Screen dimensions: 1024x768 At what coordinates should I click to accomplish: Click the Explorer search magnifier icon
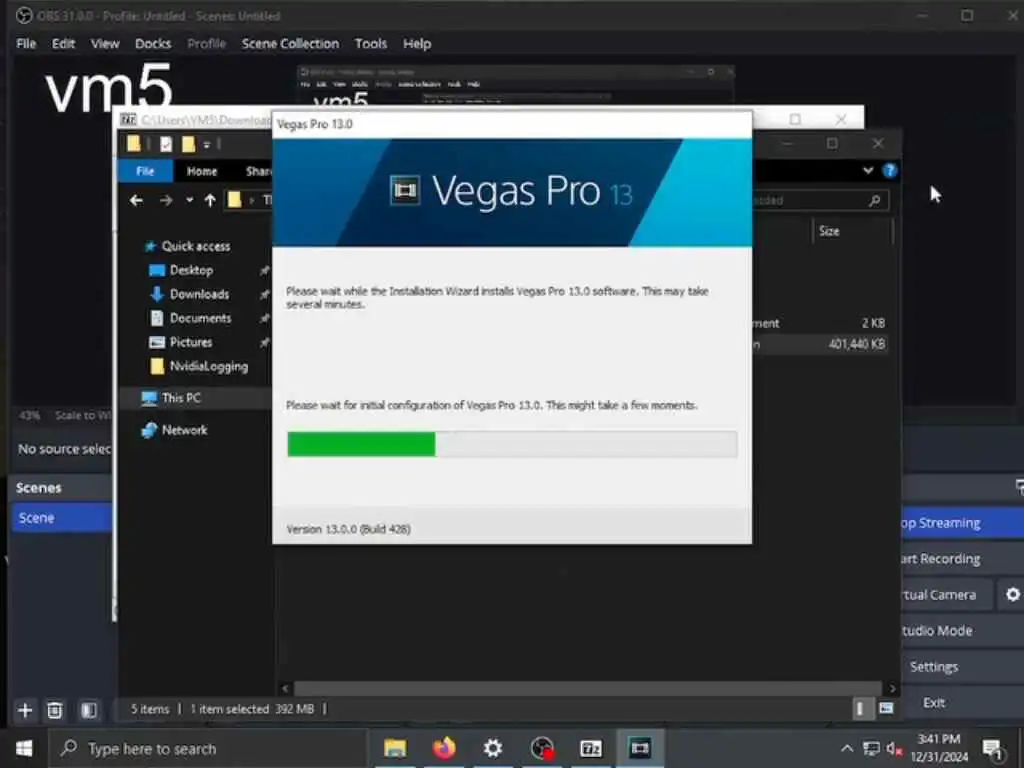click(x=874, y=200)
